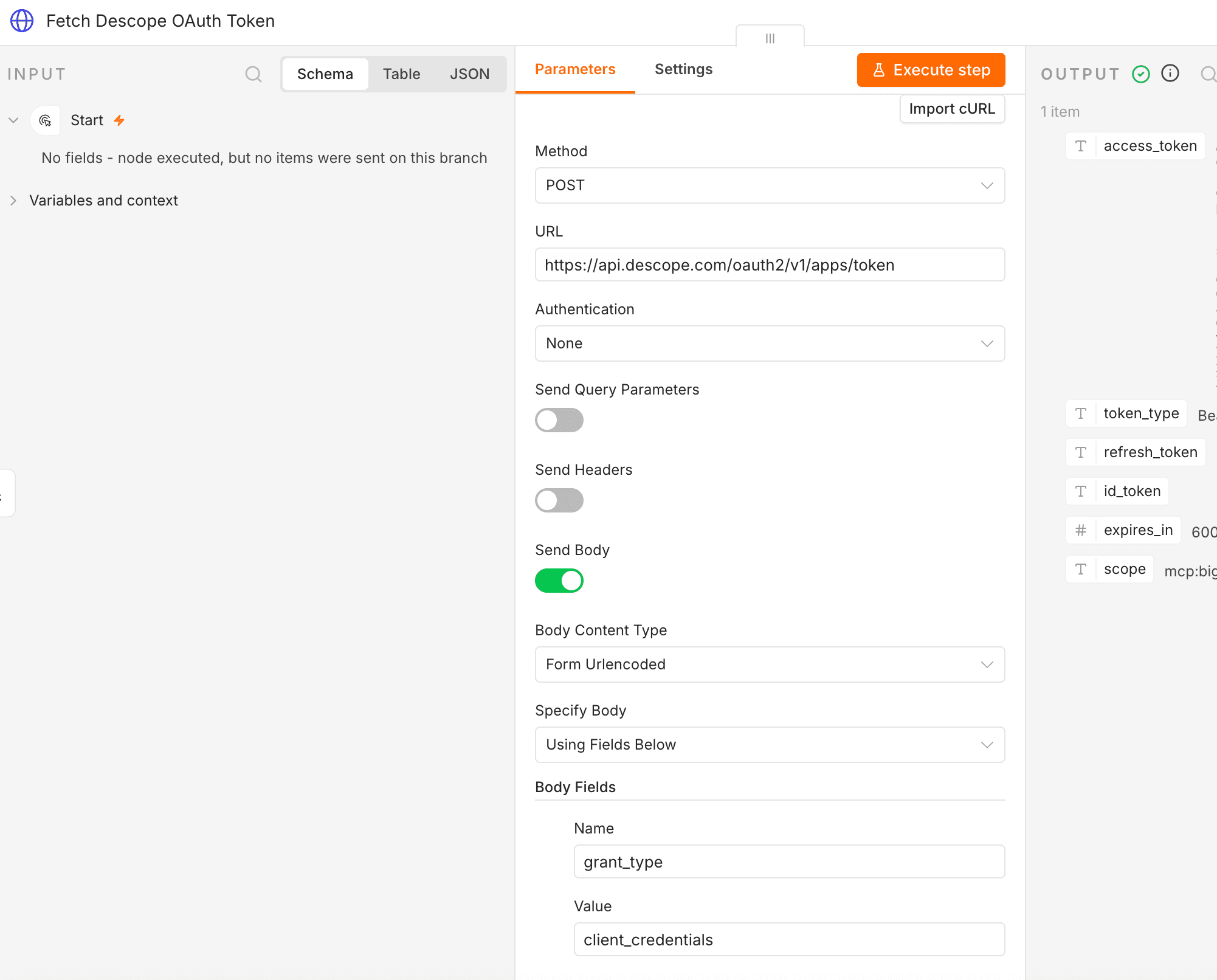The height and width of the screenshot is (980, 1217).
Task: Turn off the Send Body toggle
Action: tap(559, 581)
